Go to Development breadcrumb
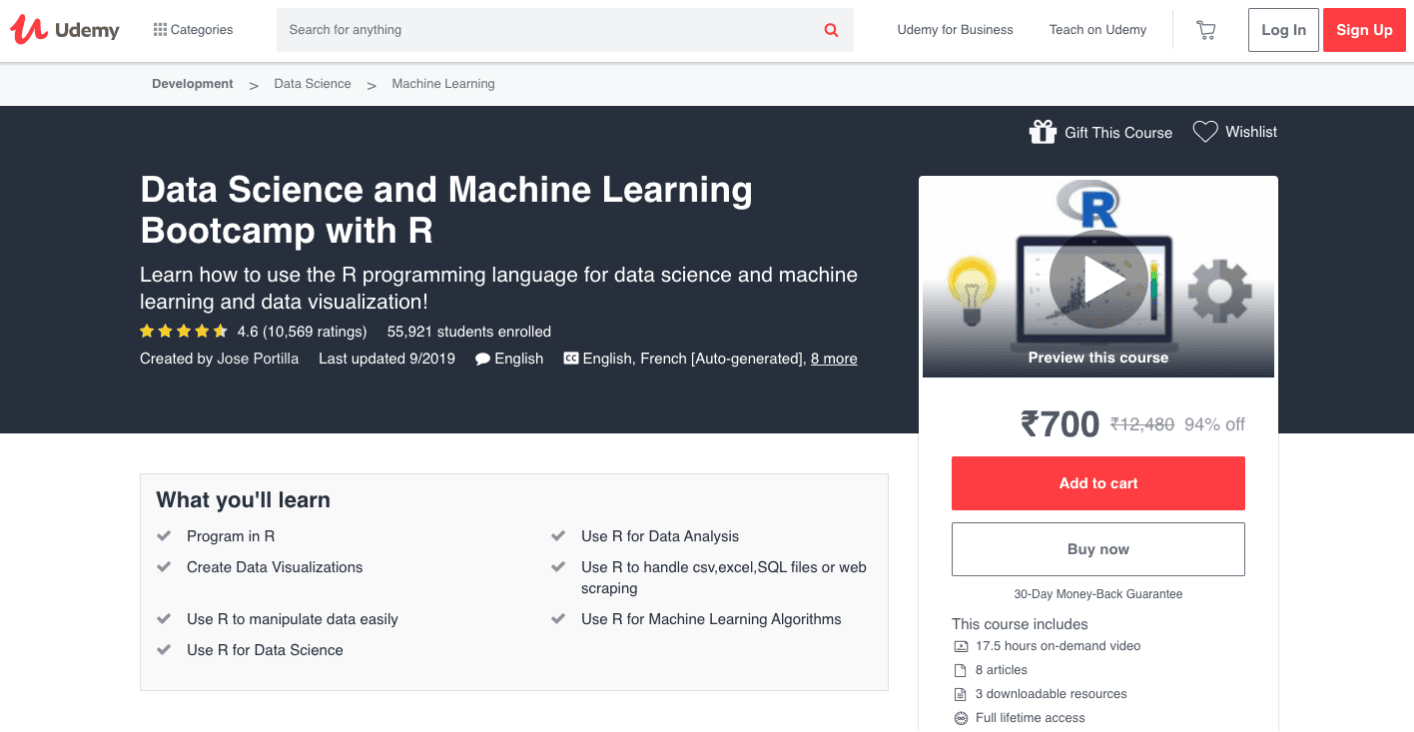 point(192,84)
